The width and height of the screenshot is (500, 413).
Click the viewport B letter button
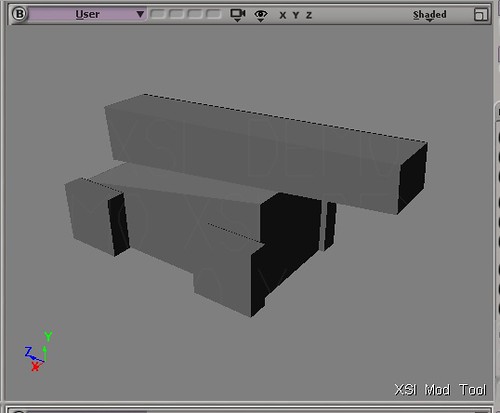[x=19, y=14]
